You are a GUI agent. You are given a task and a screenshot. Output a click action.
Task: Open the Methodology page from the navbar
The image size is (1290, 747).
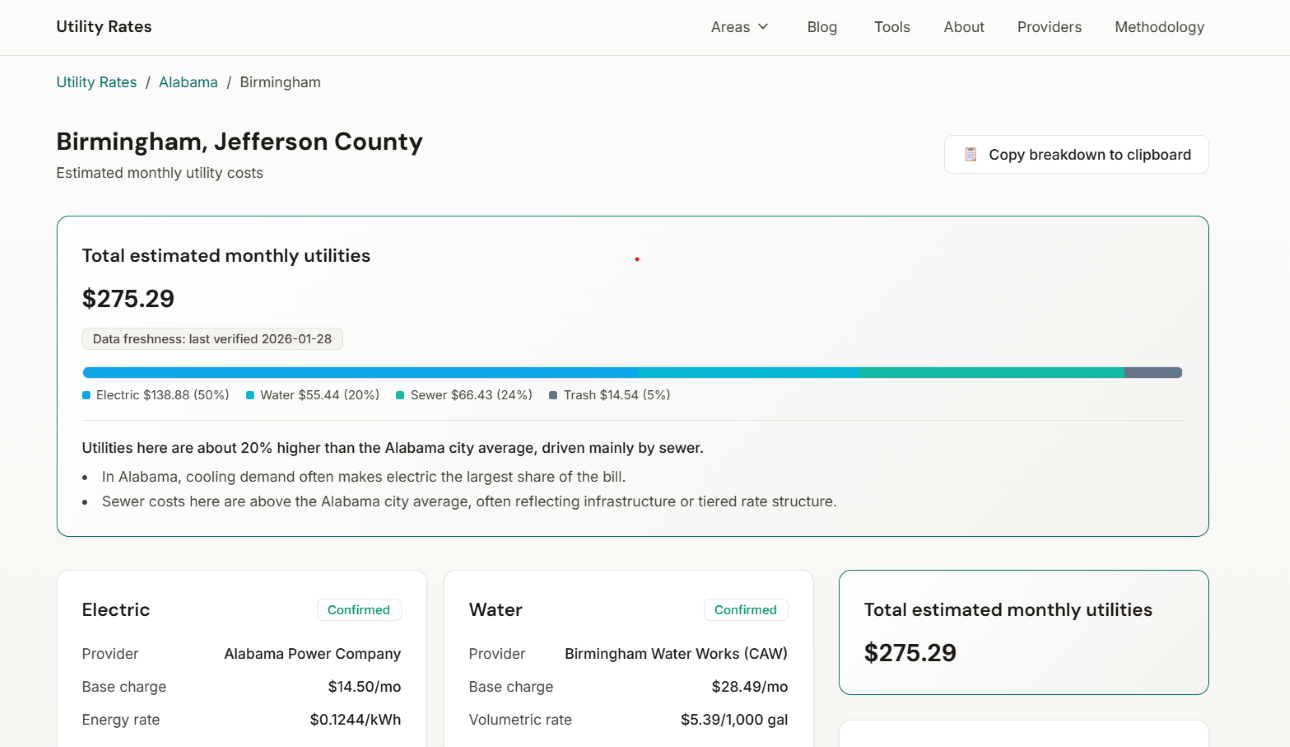(1159, 27)
